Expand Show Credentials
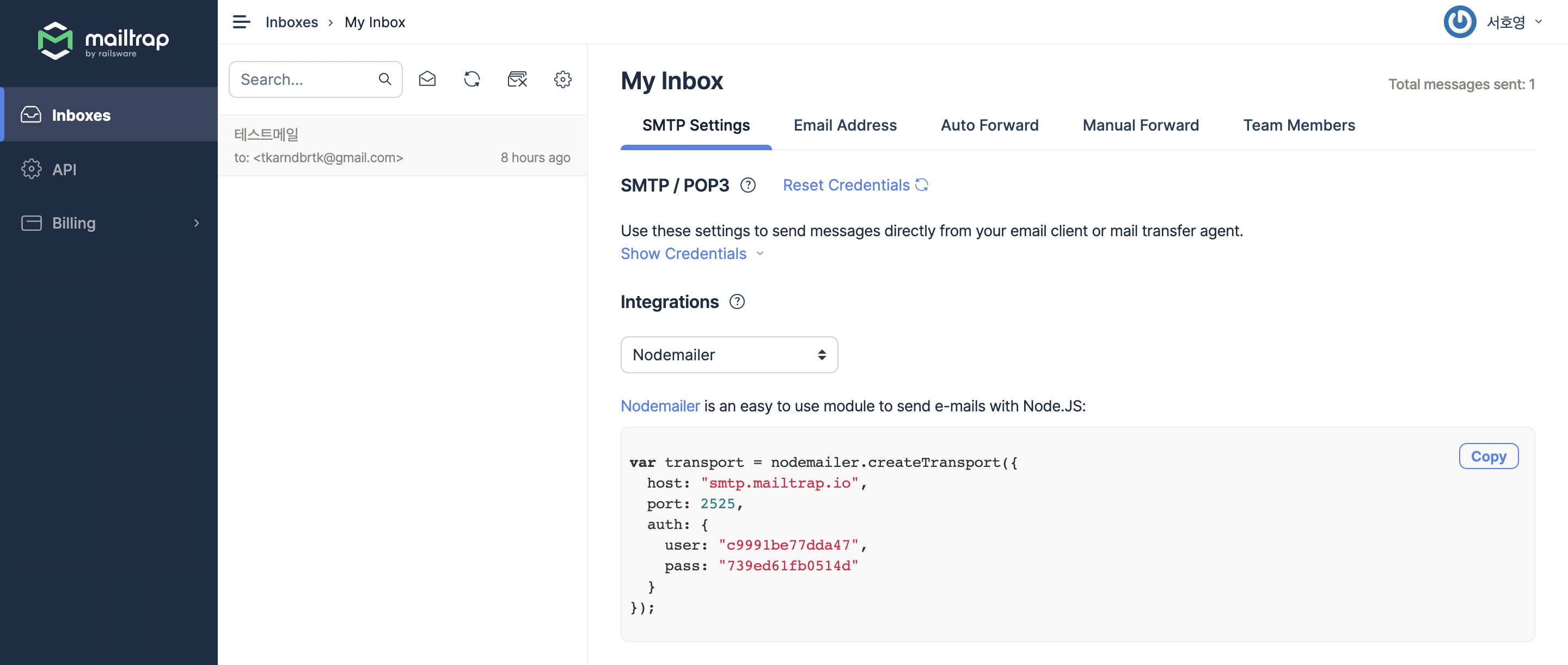The image size is (1568, 665). (692, 254)
